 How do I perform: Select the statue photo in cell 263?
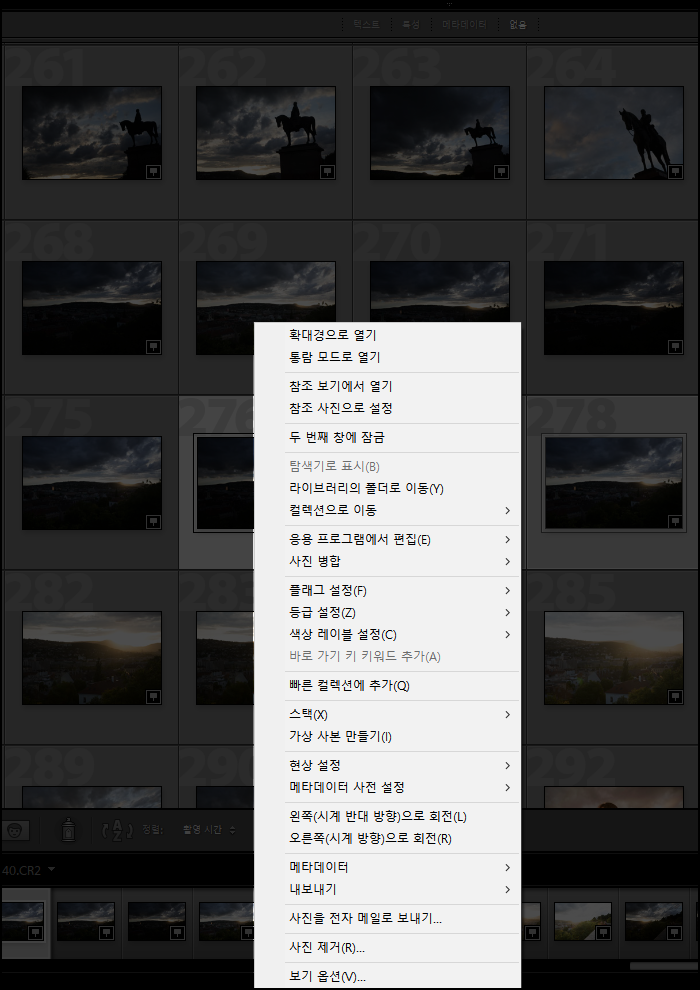pos(439,133)
